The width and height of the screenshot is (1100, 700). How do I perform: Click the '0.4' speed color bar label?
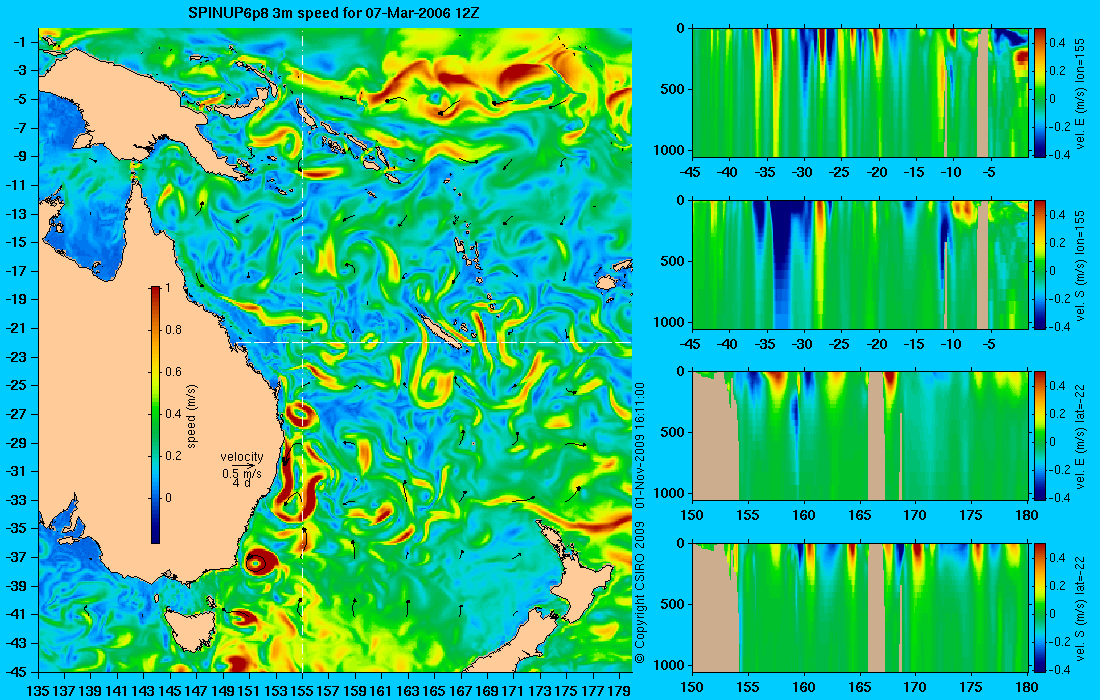tap(173, 414)
